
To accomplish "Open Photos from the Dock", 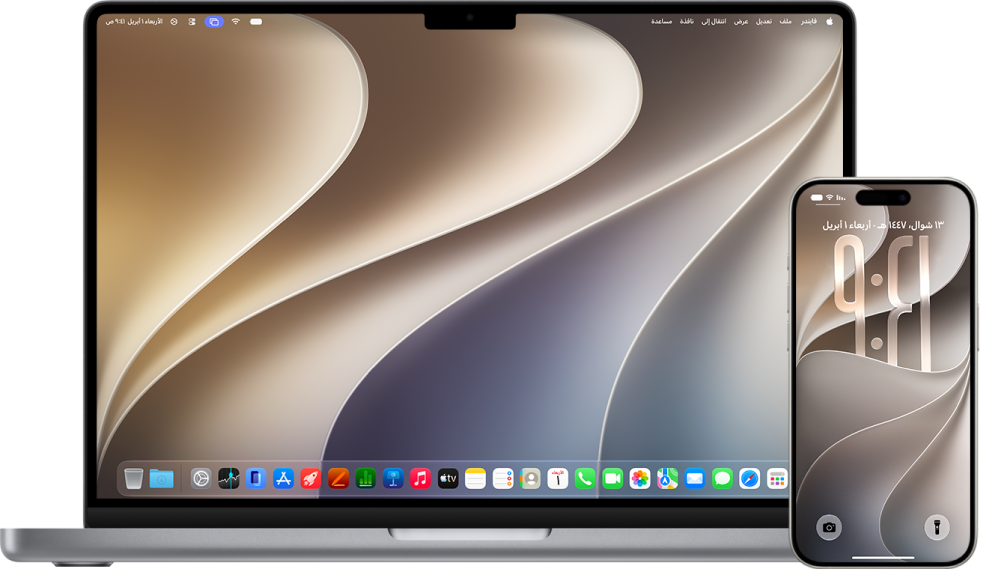I will (640, 479).
